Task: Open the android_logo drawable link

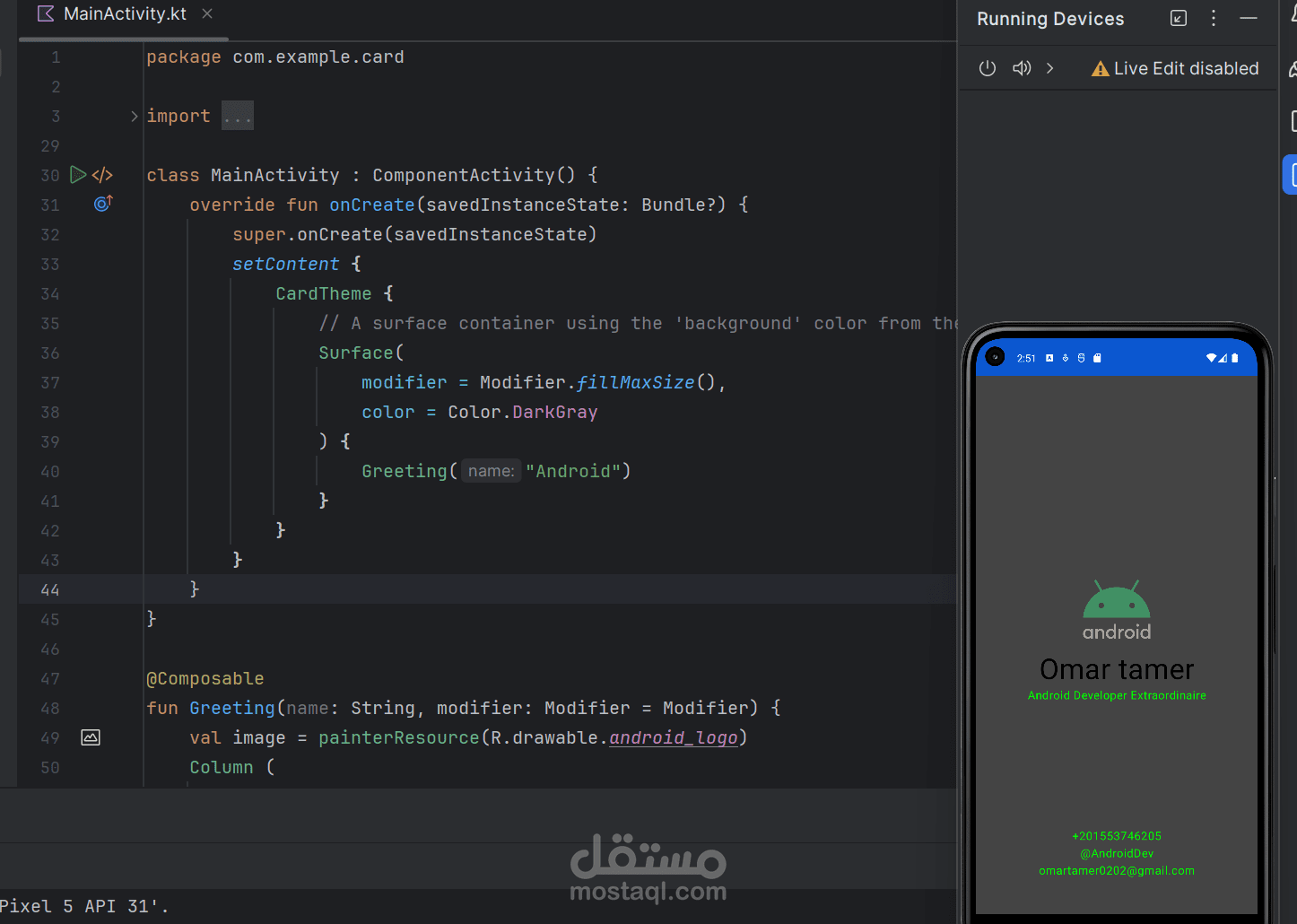Action: click(673, 738)
